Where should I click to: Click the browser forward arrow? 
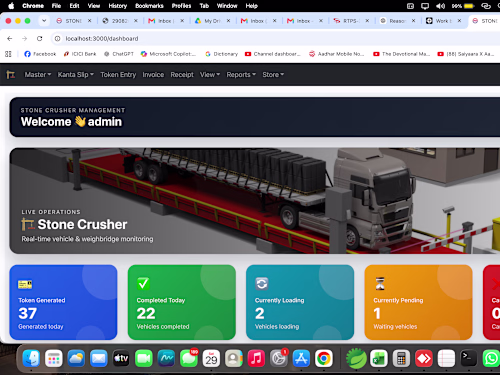pyautogui.click(x=25, y=39)
